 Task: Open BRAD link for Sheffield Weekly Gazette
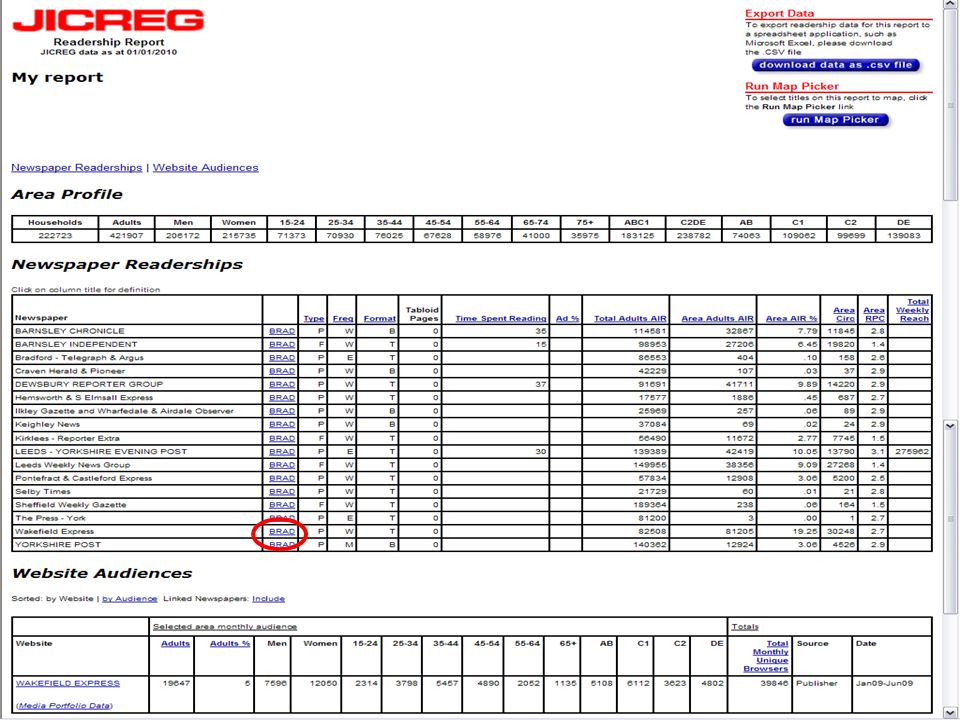coord(282,505)
